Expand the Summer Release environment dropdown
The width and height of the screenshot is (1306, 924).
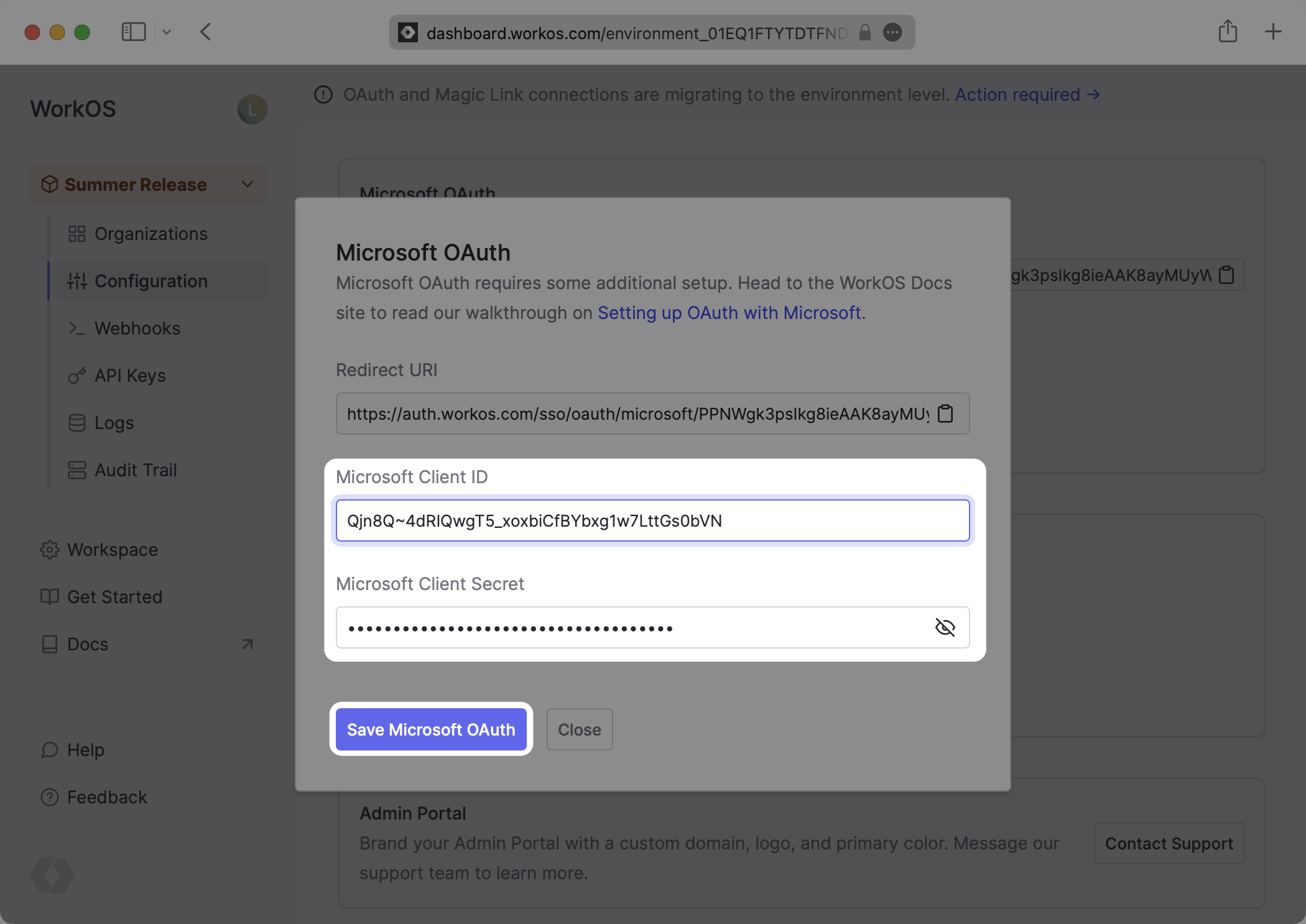[x=248, y=184]
